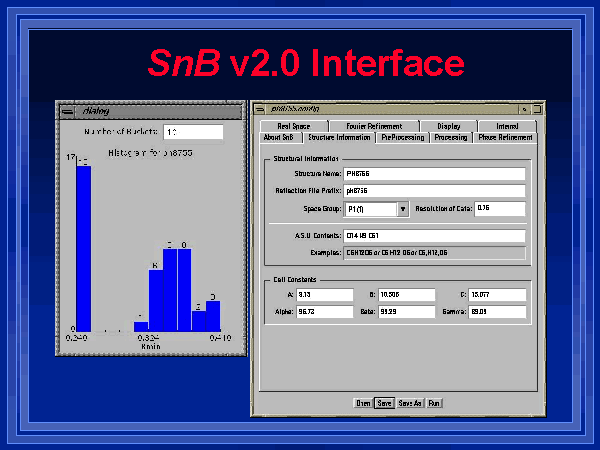Image resolution: width=600 pixels, height=450 pixels.
Task: Select the A.S.U. Contents input field
Action: (x=434, y=237)
